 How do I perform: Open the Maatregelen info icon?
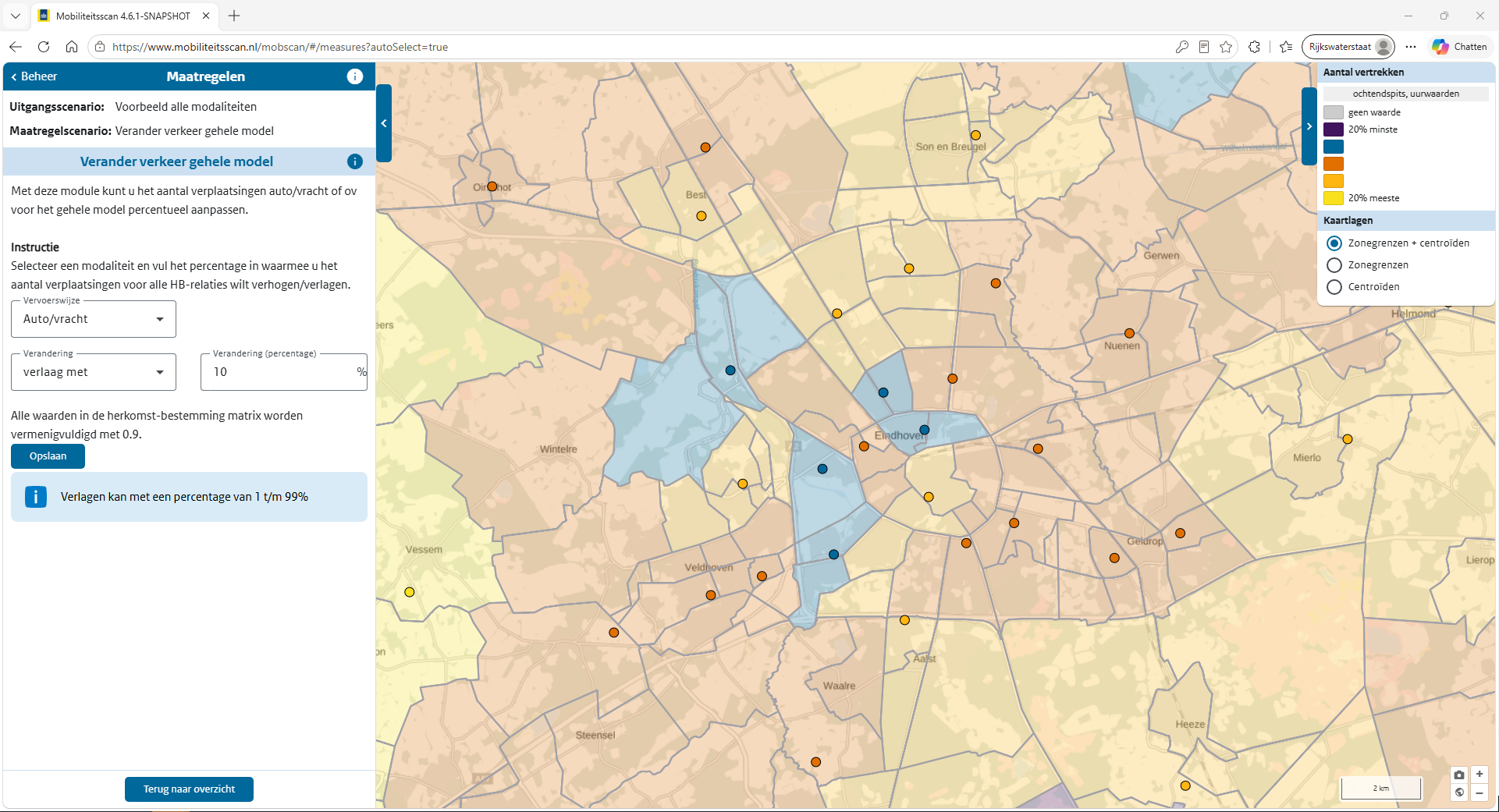click(355, 76)
